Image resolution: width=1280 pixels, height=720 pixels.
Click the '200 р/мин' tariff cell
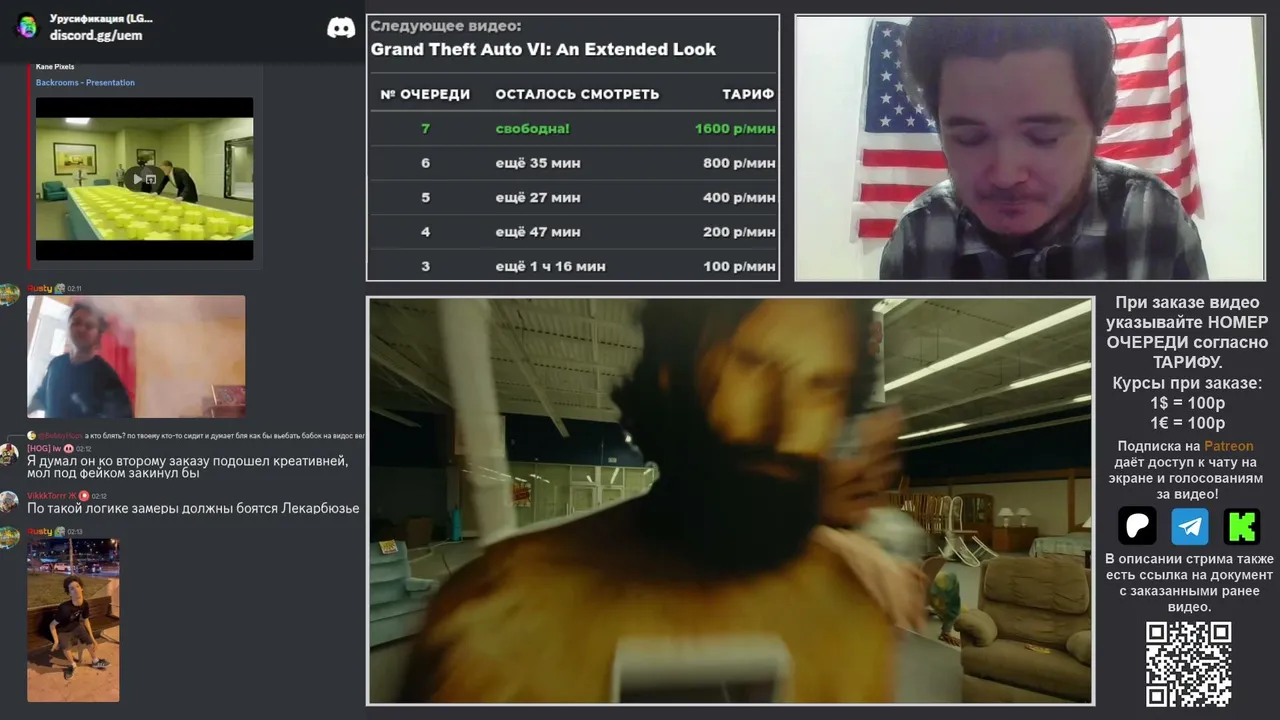739,231
